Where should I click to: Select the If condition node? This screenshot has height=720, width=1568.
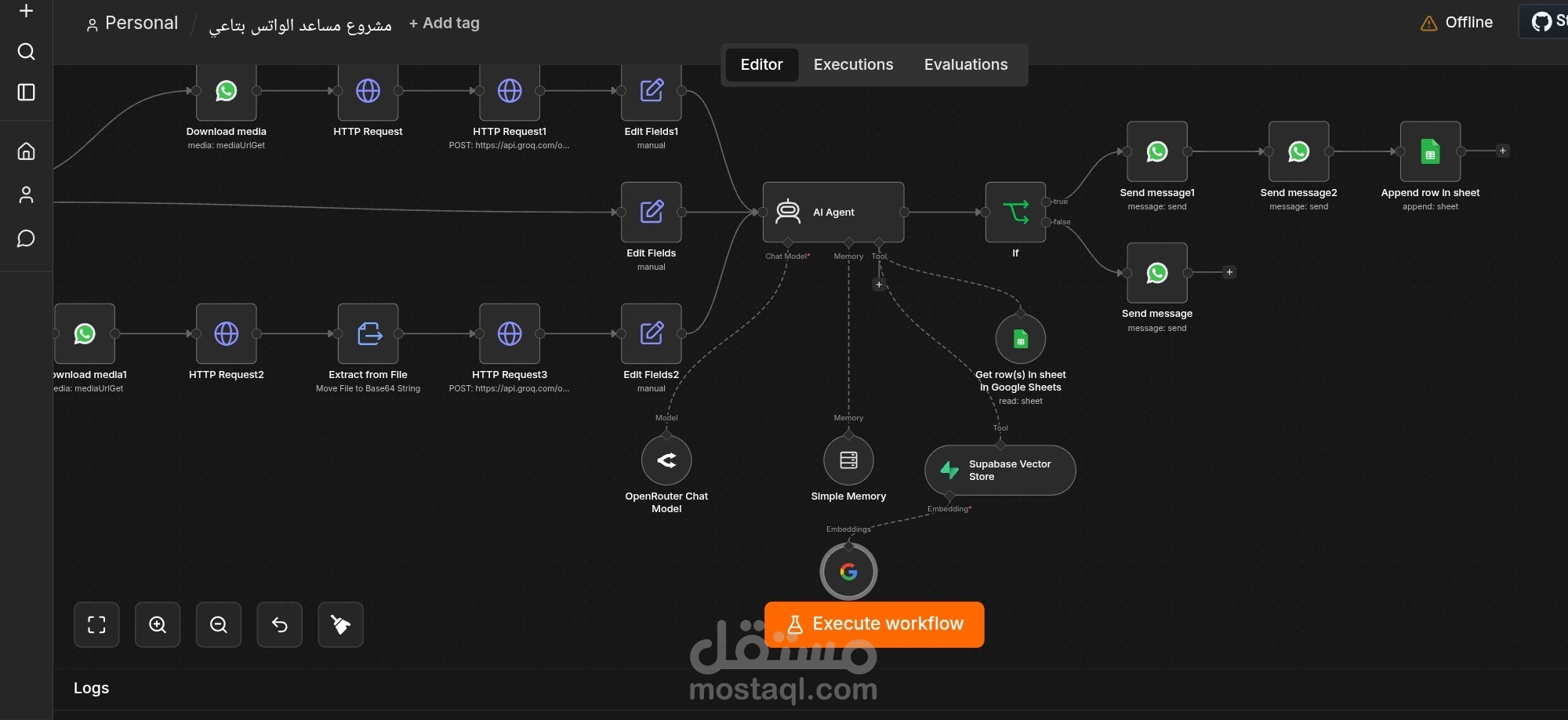point(1015,212)
